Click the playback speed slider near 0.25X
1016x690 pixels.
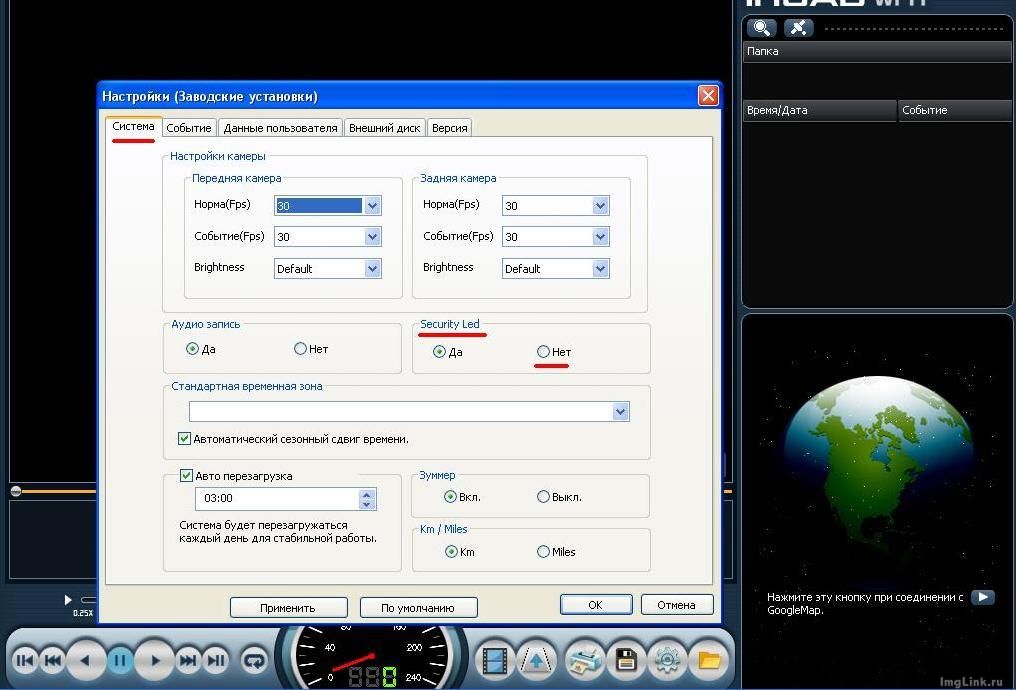[x=87, y=599]
